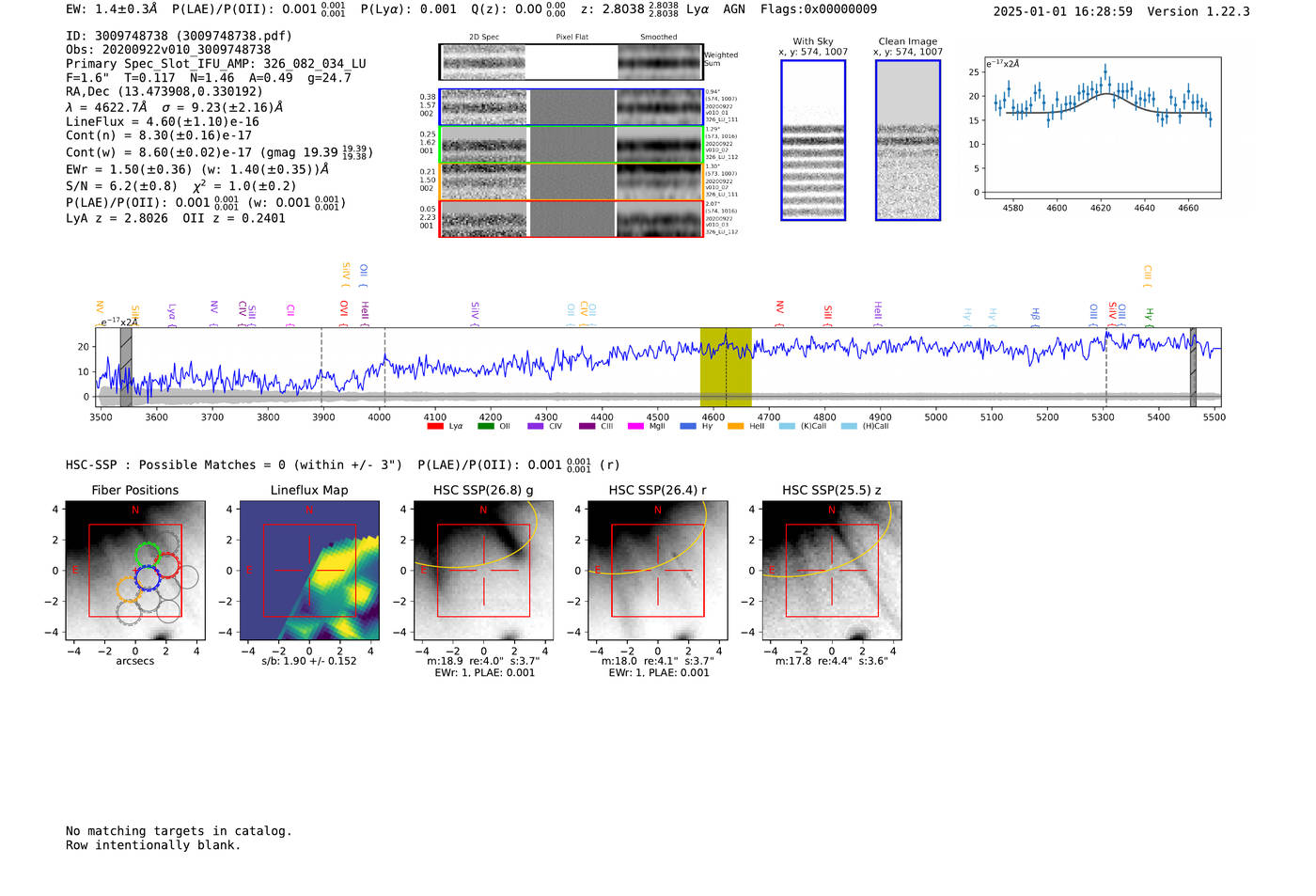This screenshot has width=1316, height=896.
Task: Click the 'No matching targets in catalog.' text
Action: [x=179, y=831]
